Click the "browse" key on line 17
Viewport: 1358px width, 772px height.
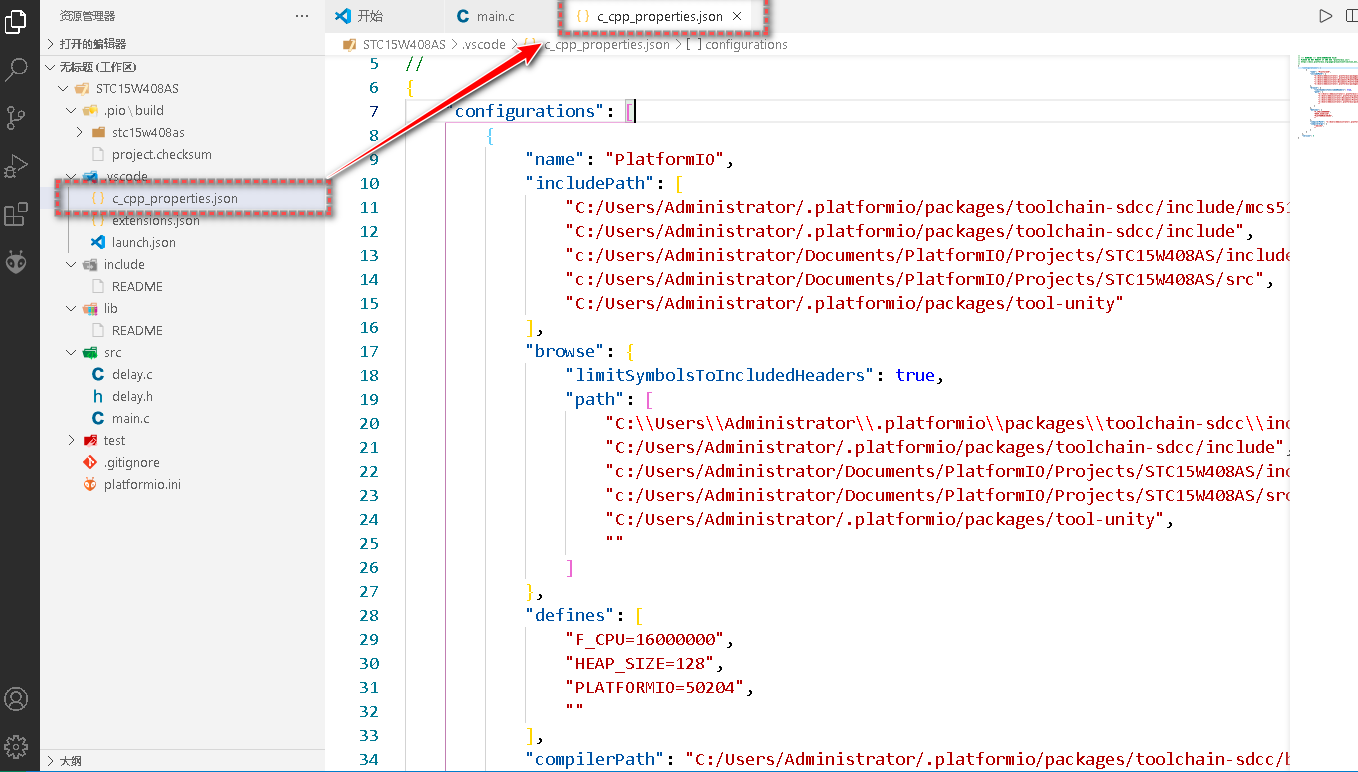click(x=565, y=351)
